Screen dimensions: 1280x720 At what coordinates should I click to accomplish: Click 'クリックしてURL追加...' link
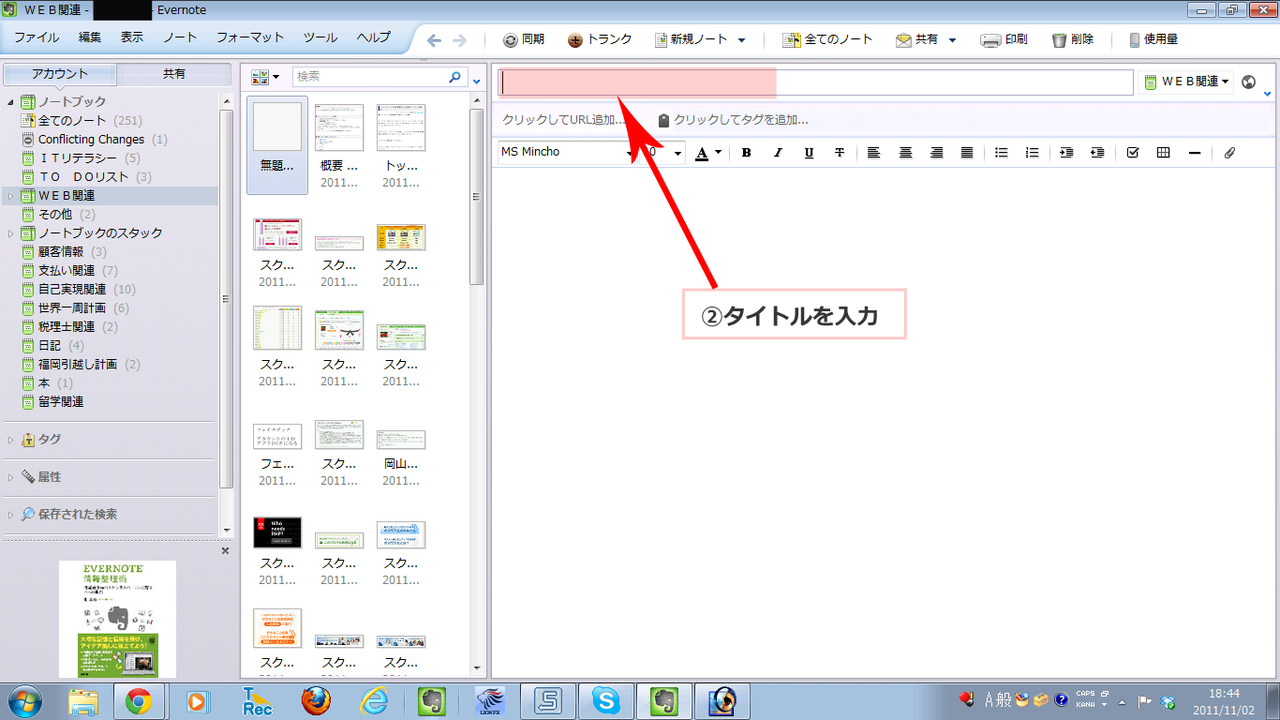[564, 120]
